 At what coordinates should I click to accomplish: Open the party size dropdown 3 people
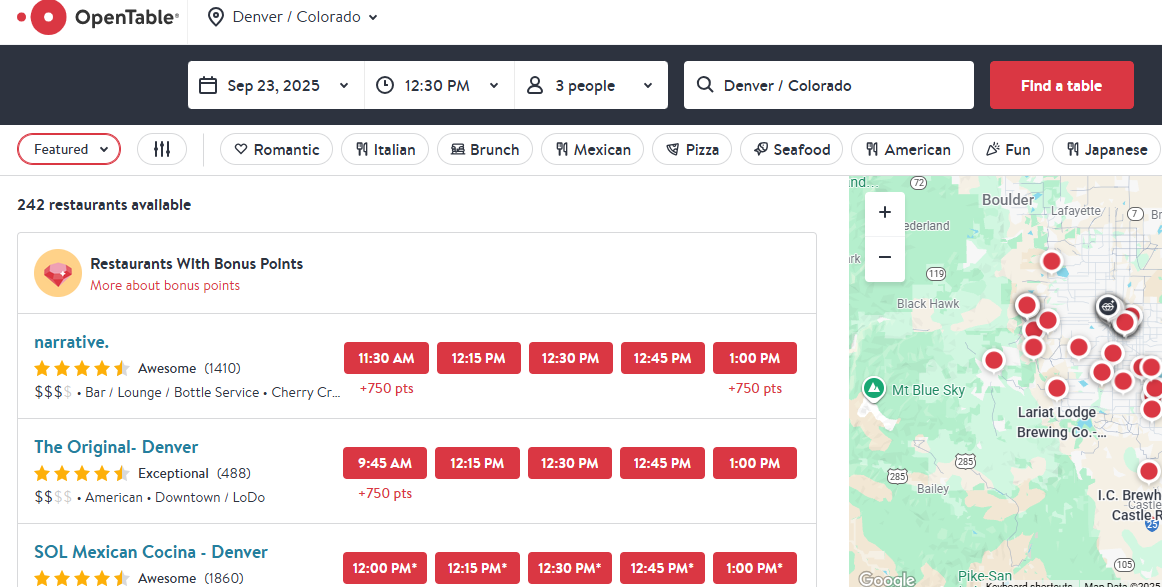[x=591, y=85]
